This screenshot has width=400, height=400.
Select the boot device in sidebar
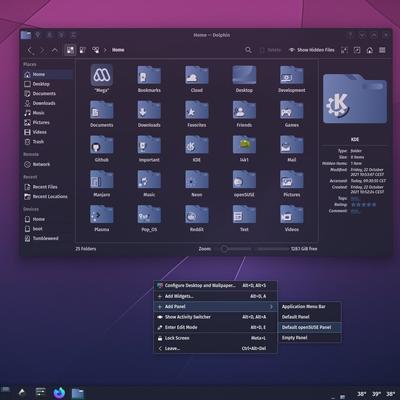coord(48,229)
